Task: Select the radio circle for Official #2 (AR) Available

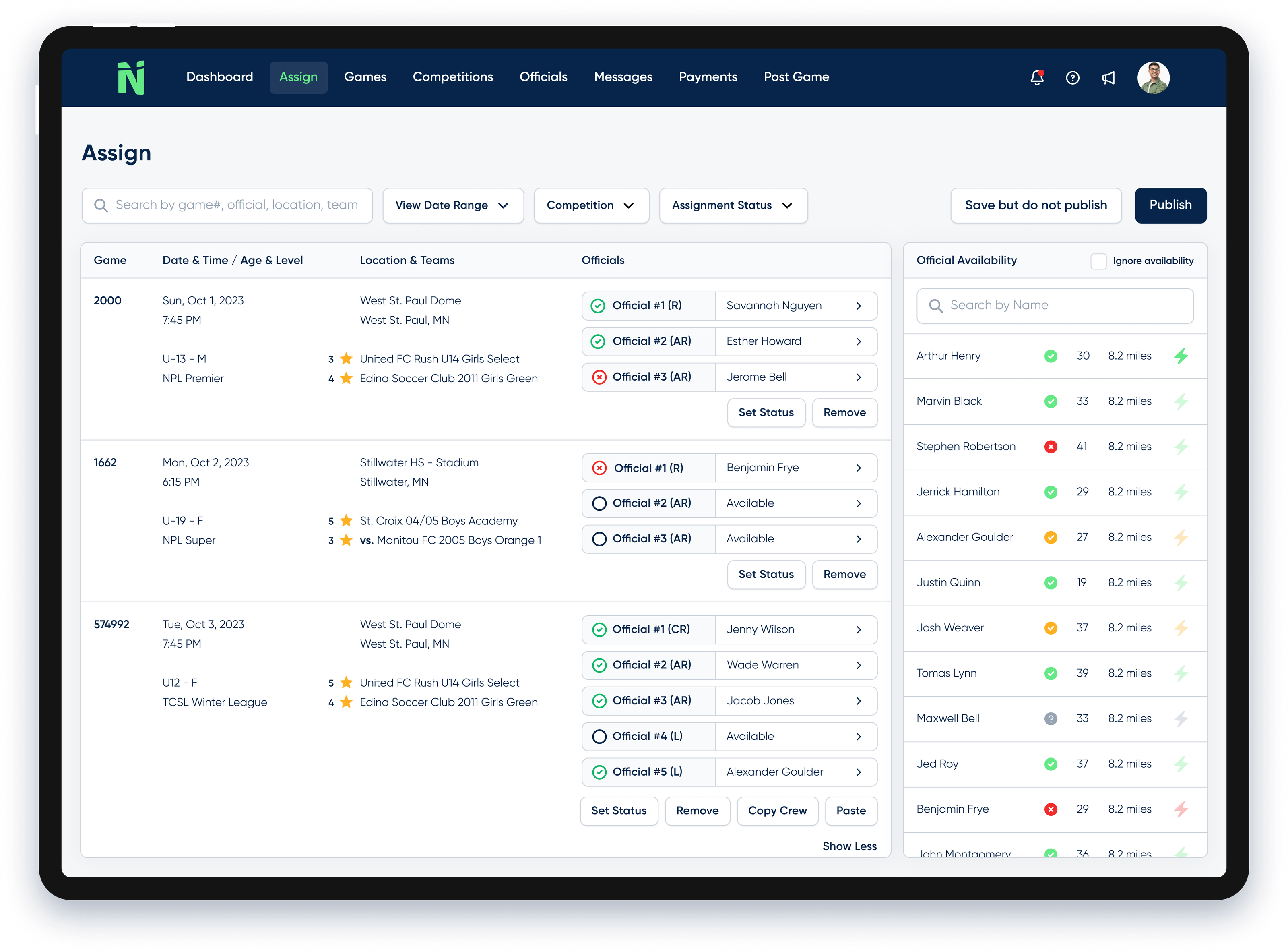Action: click(x=600, y=503)
